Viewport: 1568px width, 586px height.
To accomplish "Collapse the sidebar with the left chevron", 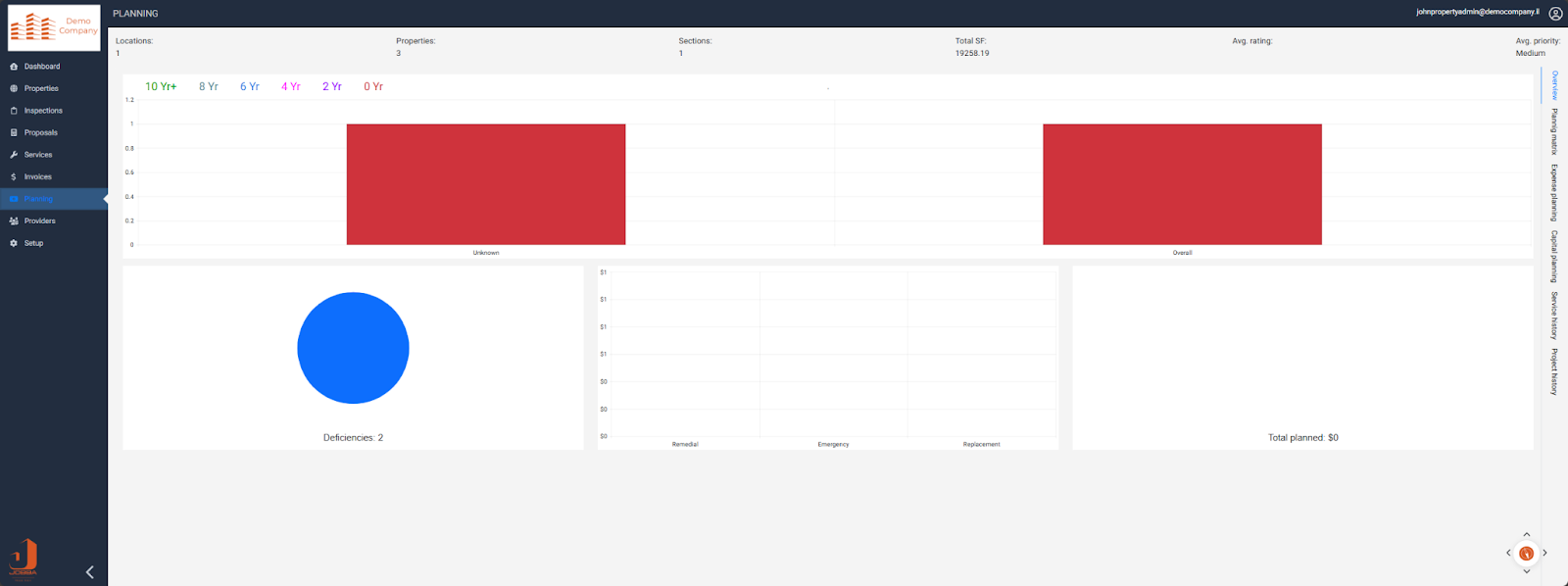I will (90, 572).
